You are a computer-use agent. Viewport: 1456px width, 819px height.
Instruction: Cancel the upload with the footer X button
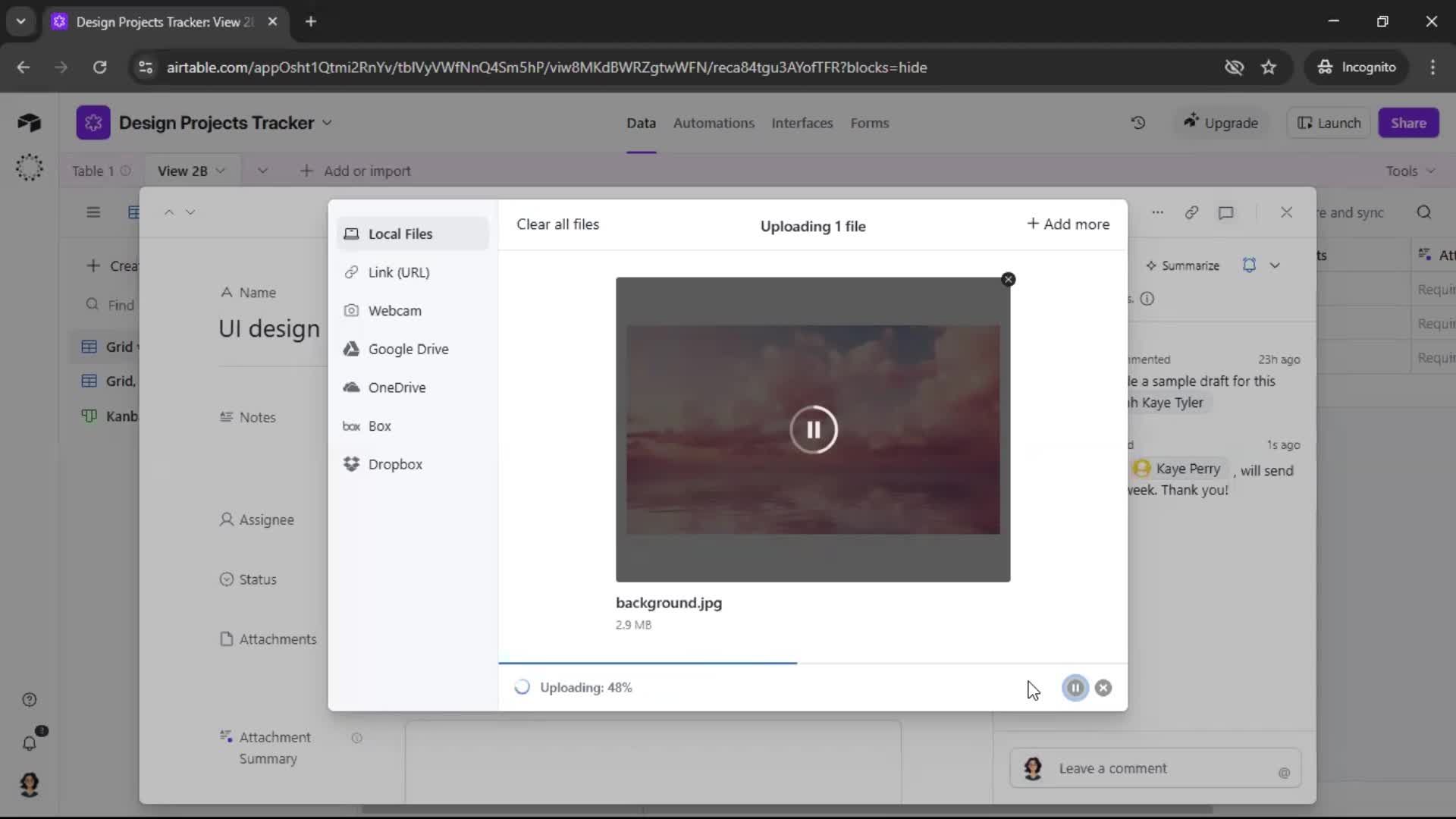pyautogui.click(x=1103, y=688)
